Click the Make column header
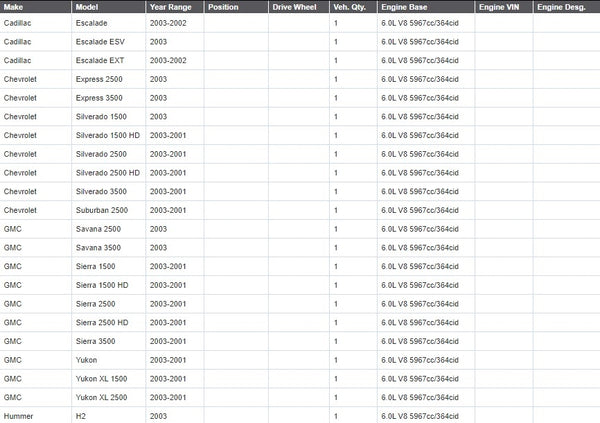Image resolution: width=600 pixels, height=423 pixels. 14,7
